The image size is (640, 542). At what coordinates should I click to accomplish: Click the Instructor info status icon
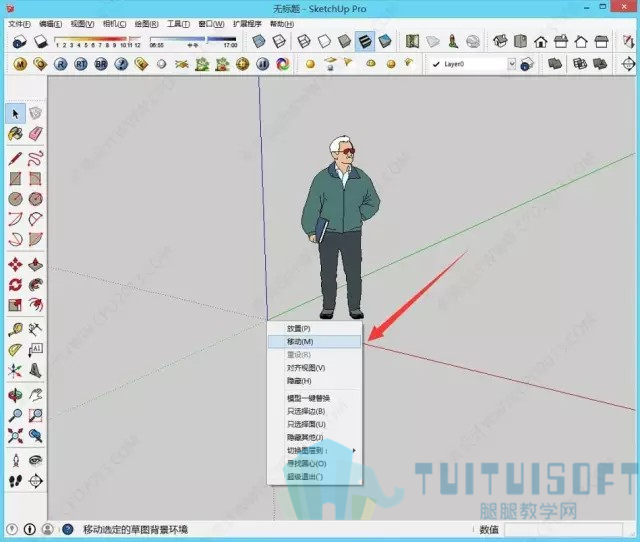point(29,530)
